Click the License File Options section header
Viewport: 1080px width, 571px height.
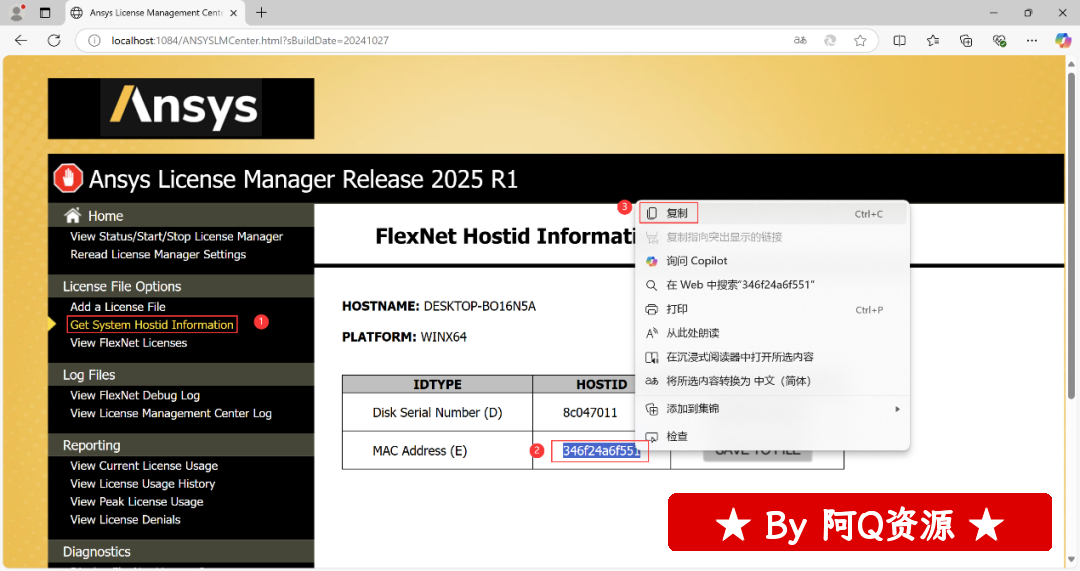click(x=122, y=286)
